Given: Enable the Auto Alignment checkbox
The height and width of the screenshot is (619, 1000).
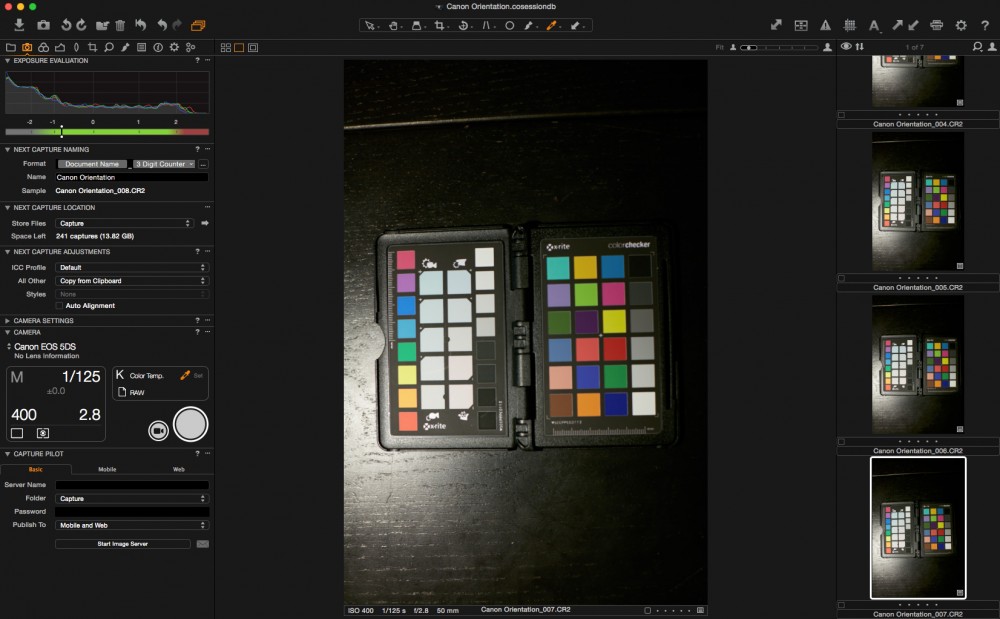Looking at the screenshot, I should pos(59,306).
